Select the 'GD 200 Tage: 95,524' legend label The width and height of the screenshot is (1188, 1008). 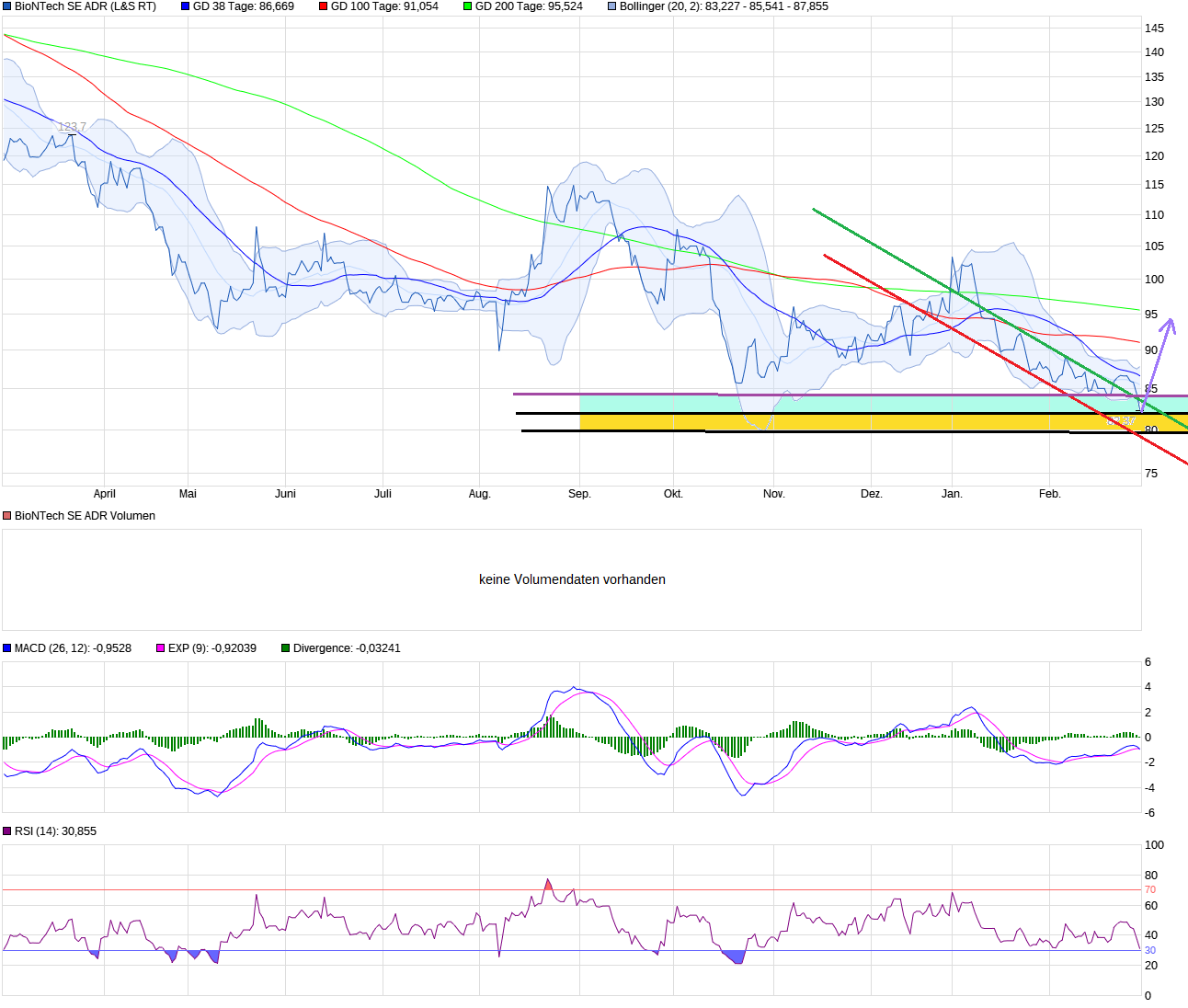(529, 6)
